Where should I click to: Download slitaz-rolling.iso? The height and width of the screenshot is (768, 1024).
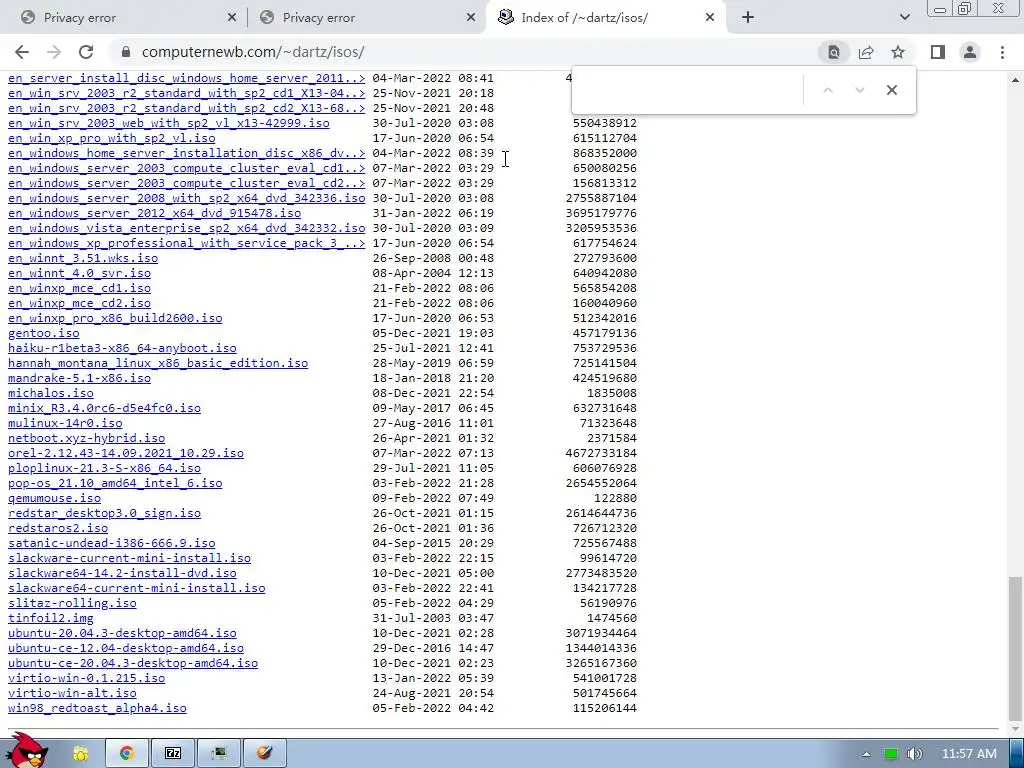[72, 603]
